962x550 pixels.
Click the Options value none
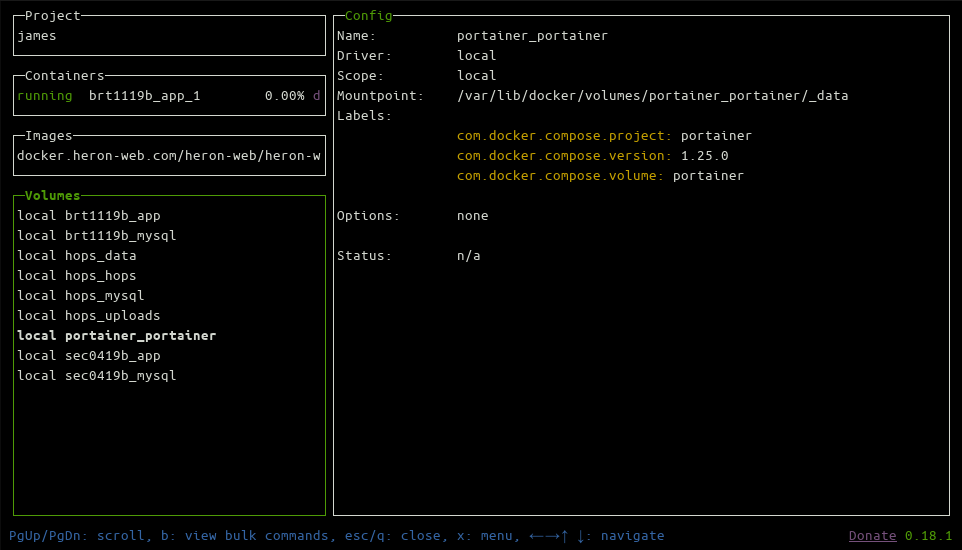coord(472,216)
